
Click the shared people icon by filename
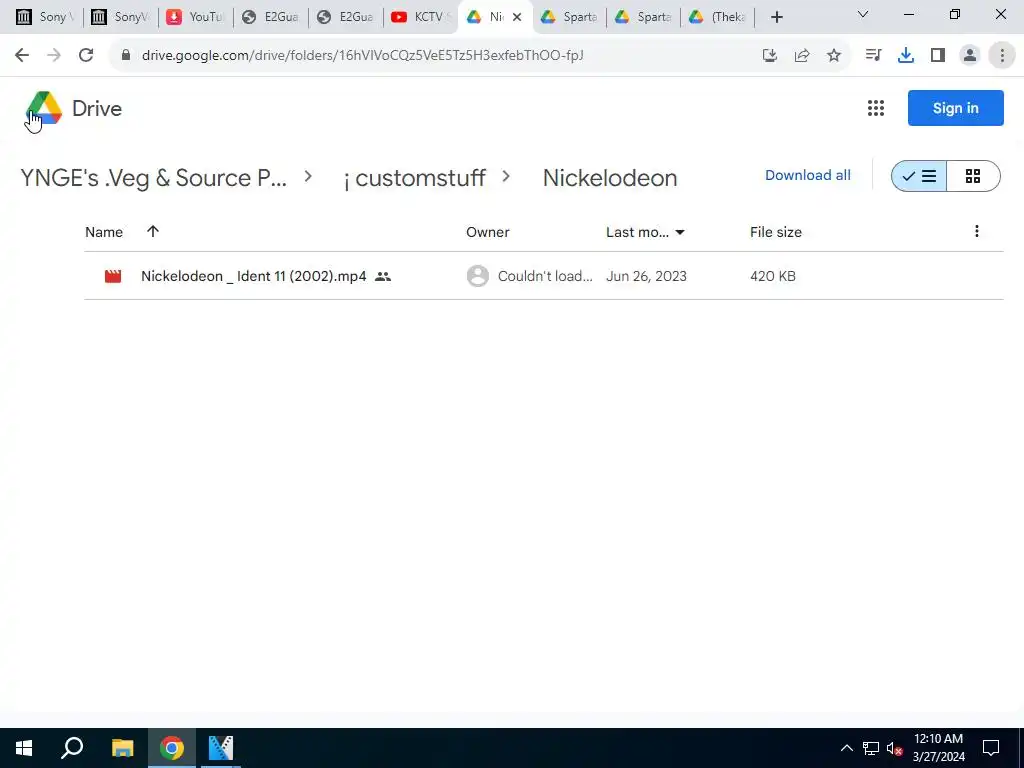point(383,277)
